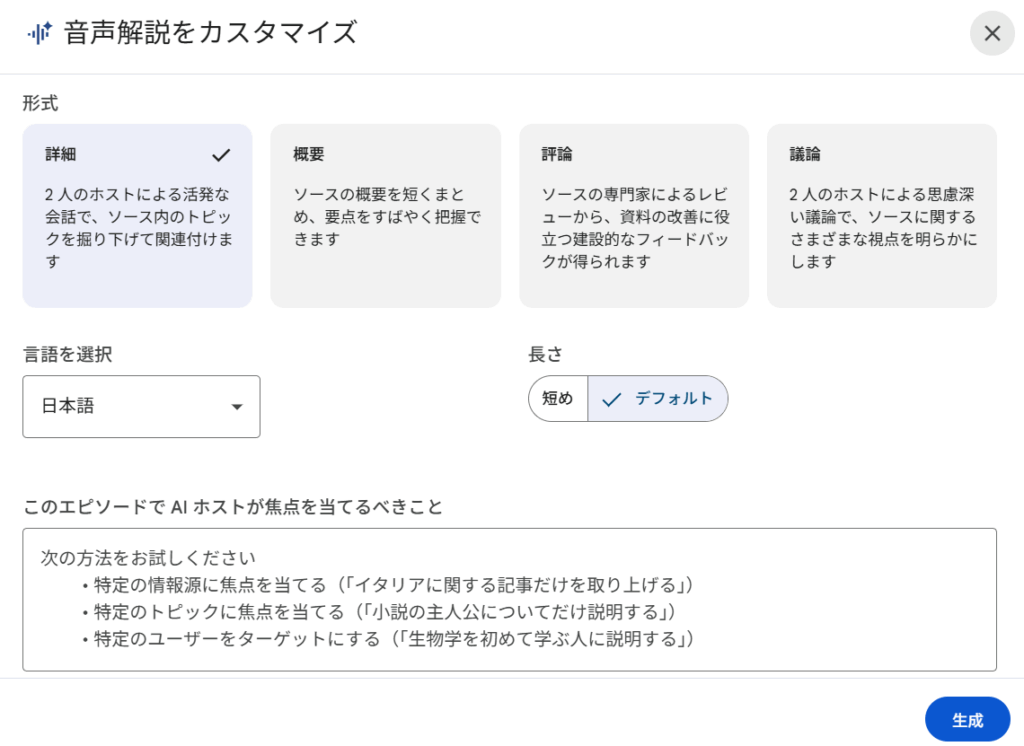Click the 議論 card description text
The width and height of the screenshot is (1024, 746).
tap(882, 228)
